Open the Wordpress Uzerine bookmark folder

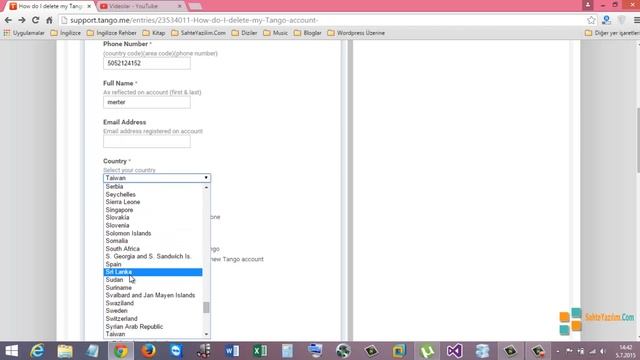(356, 33)
